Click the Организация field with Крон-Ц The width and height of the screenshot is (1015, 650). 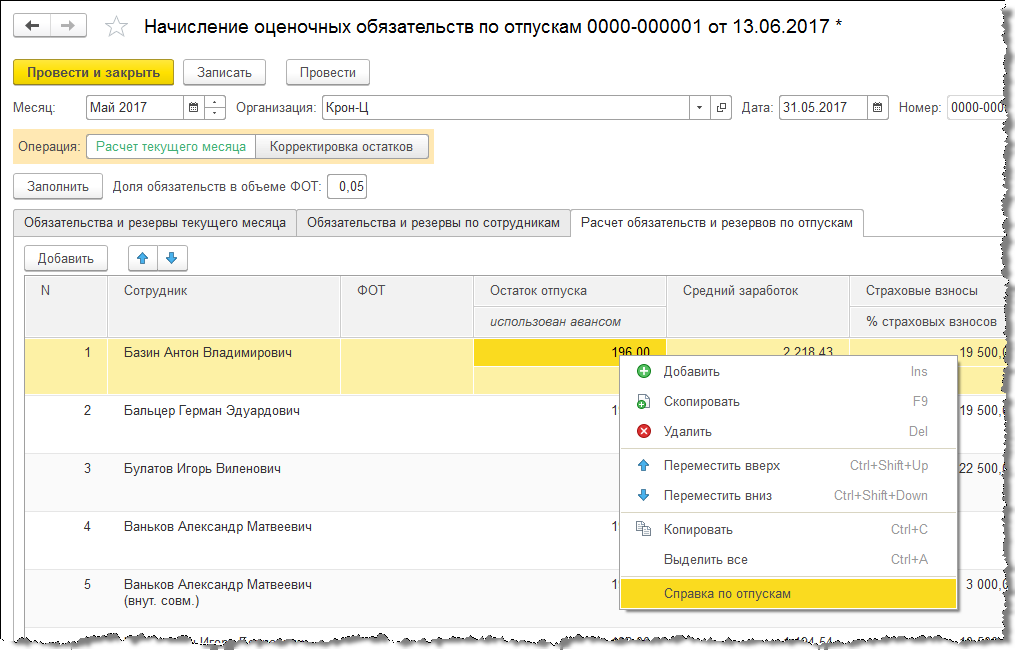pos(506,107)
